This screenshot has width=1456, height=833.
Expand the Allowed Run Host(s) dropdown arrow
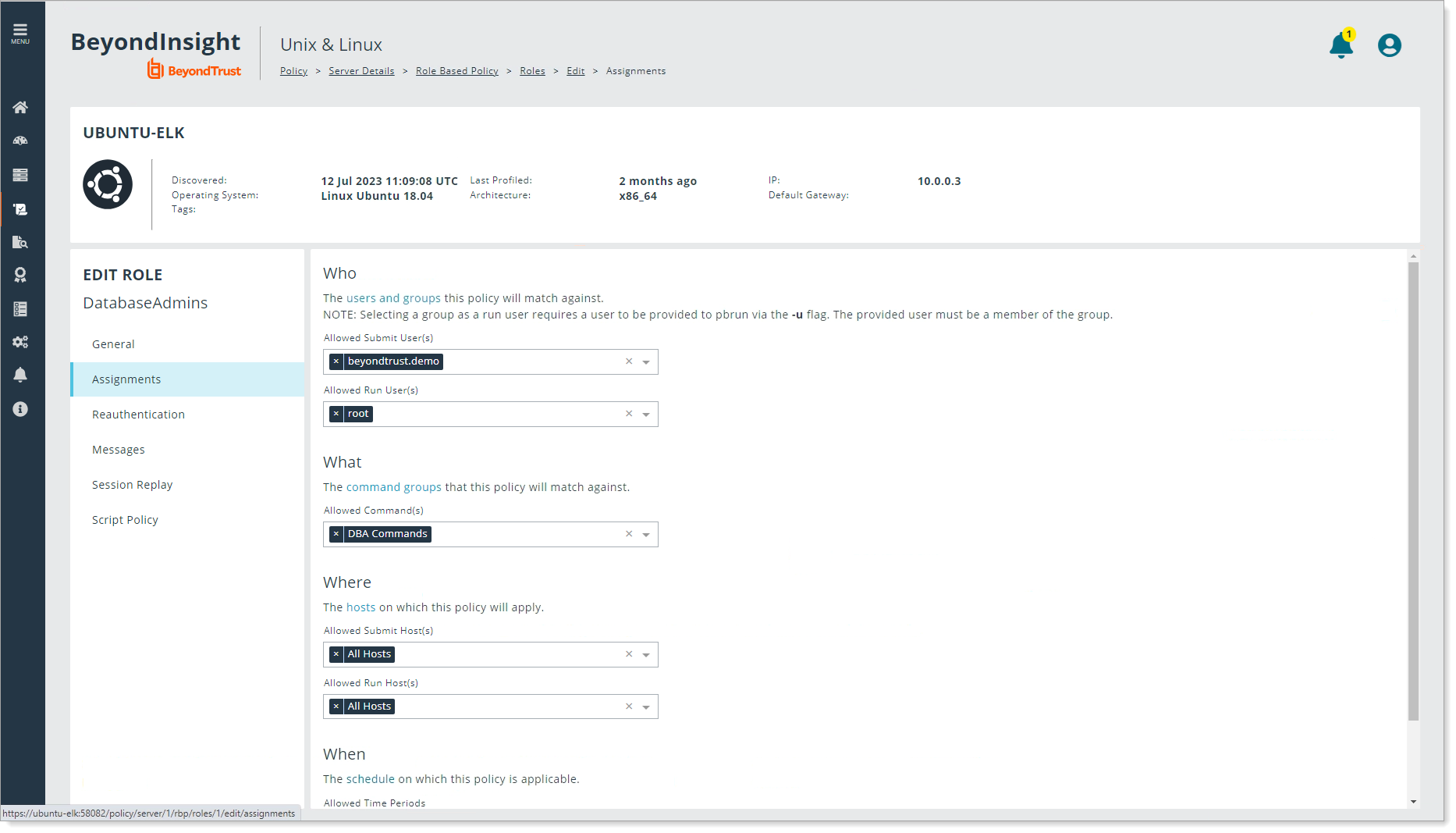pos(646,707)
